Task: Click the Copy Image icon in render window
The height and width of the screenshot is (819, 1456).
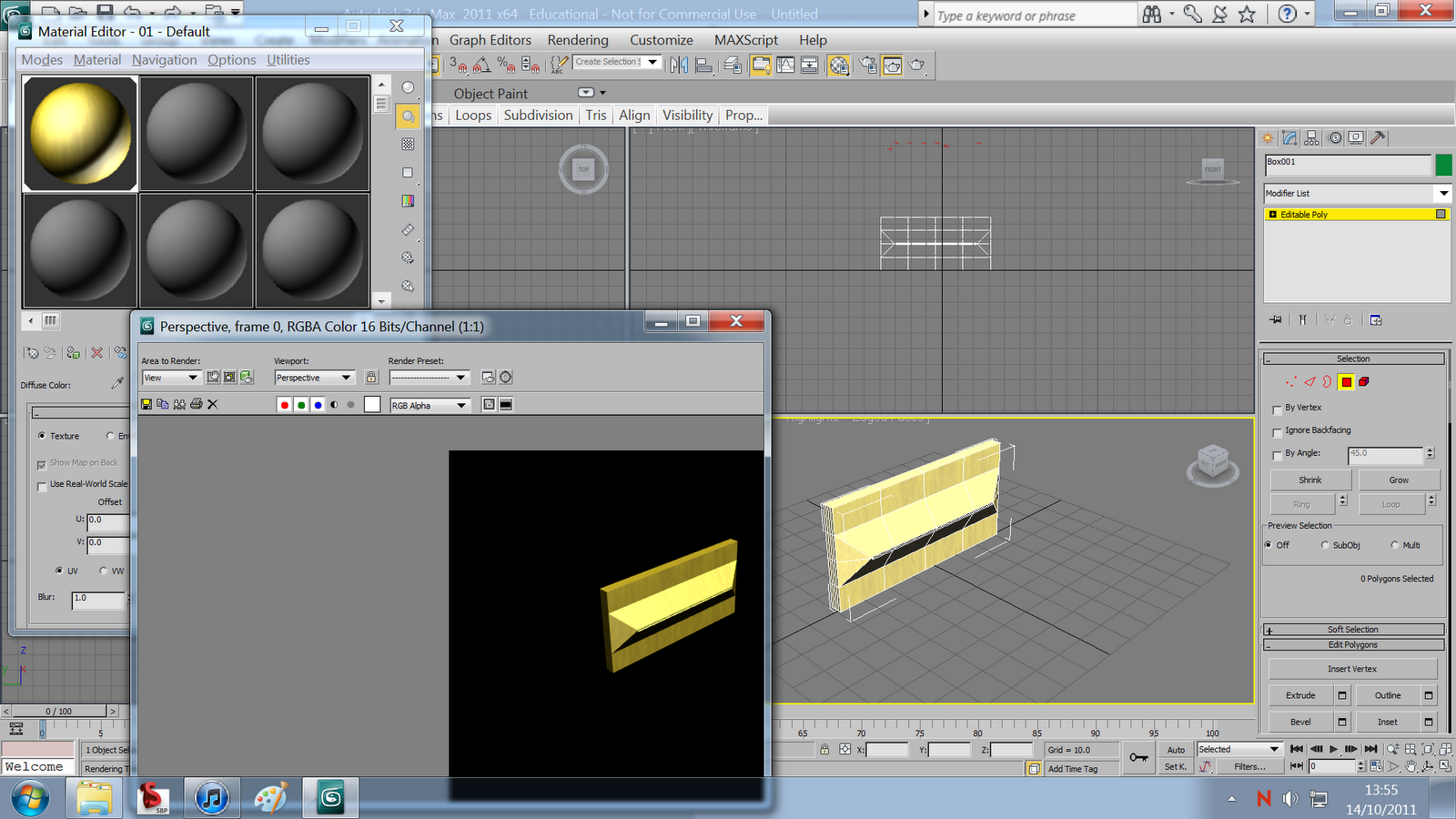Action: click(x=163, y=404)
